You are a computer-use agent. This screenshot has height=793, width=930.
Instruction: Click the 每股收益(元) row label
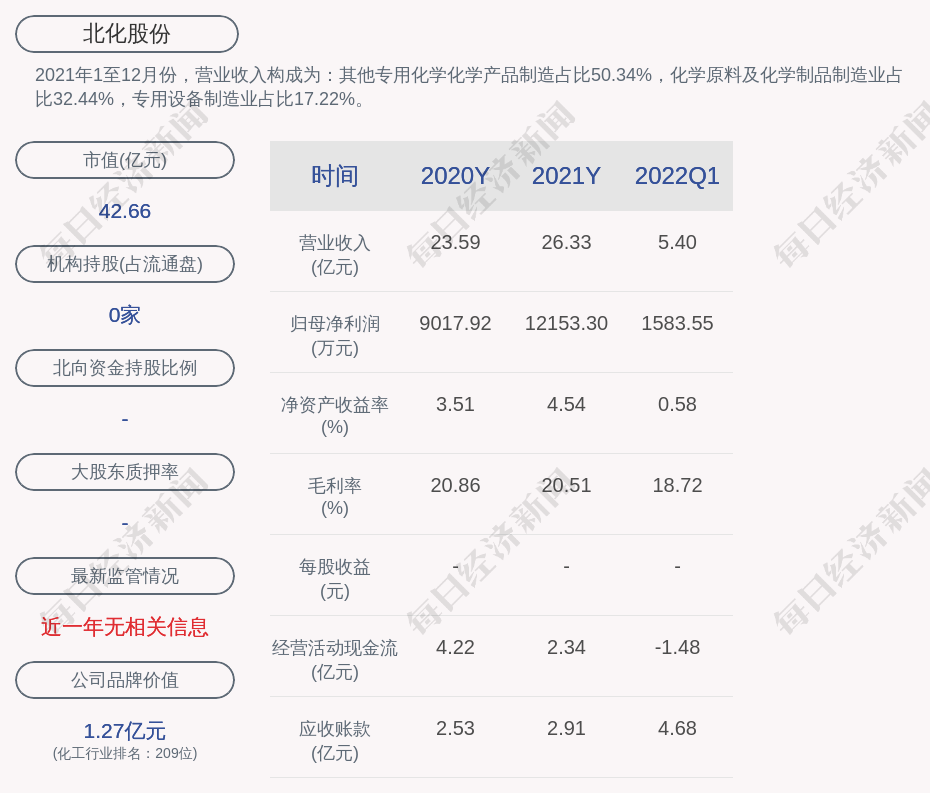(x=335, y=579)
